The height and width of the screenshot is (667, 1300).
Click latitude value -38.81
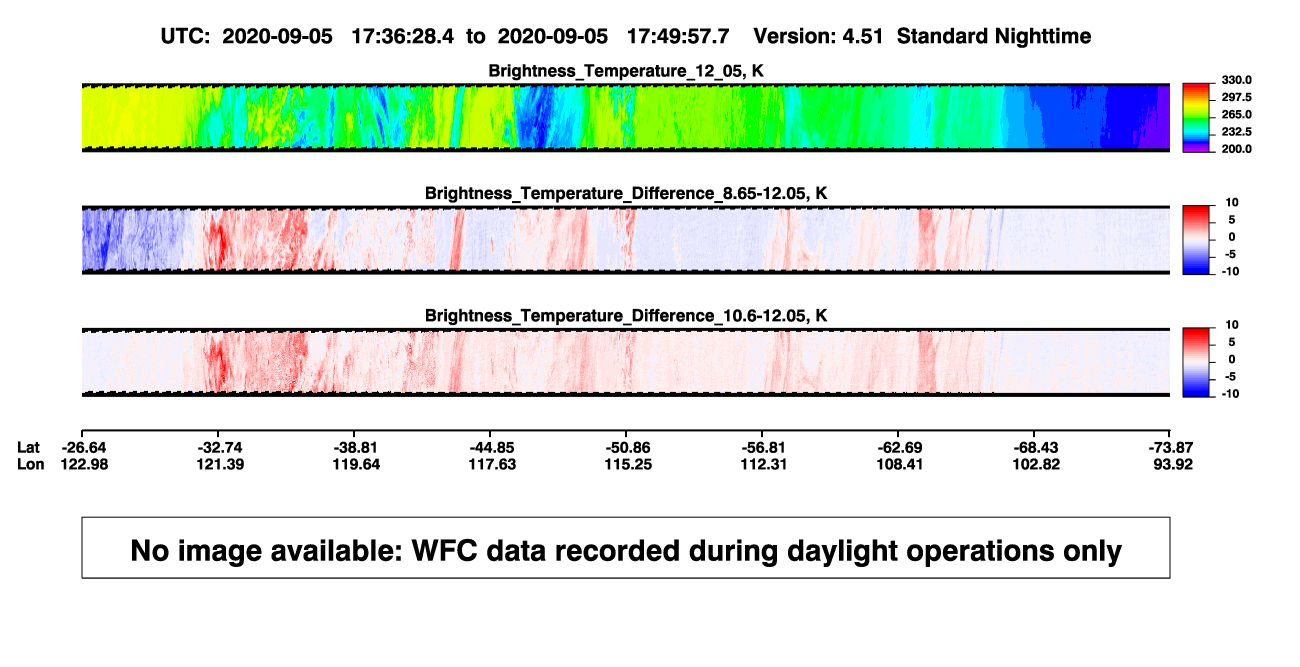[355, 447]
